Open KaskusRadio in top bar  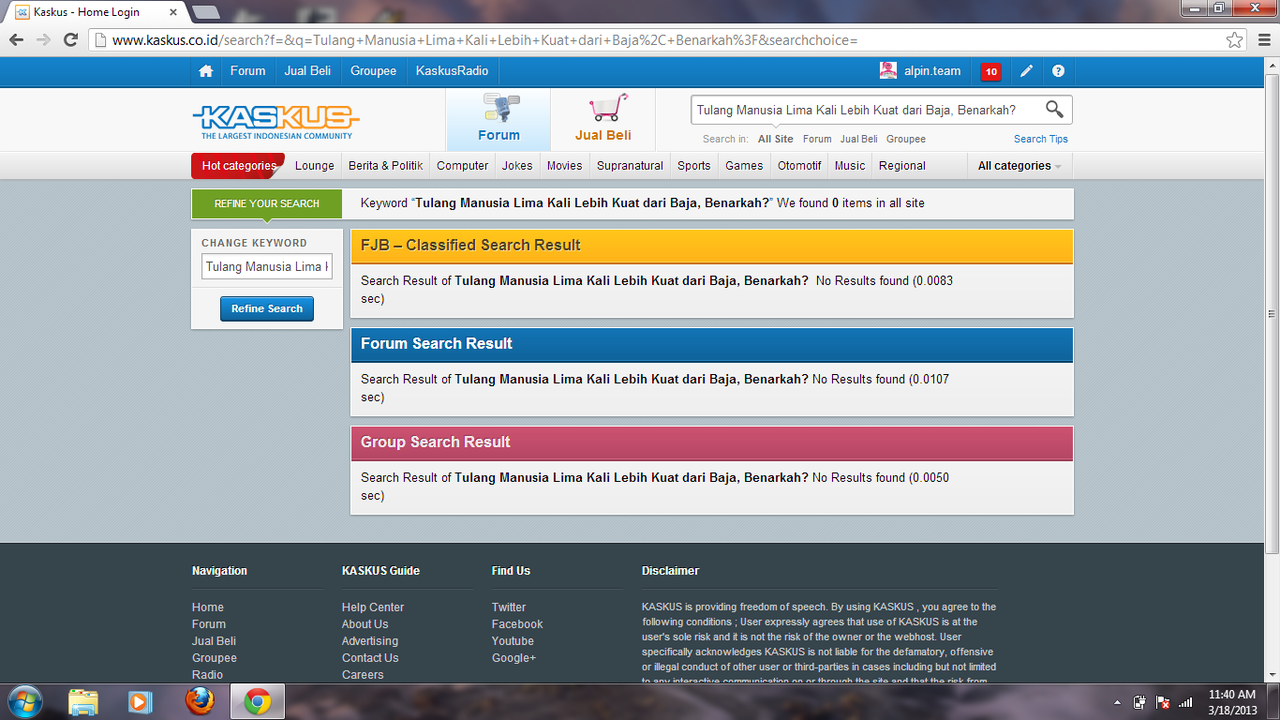[x=452, y=71]
